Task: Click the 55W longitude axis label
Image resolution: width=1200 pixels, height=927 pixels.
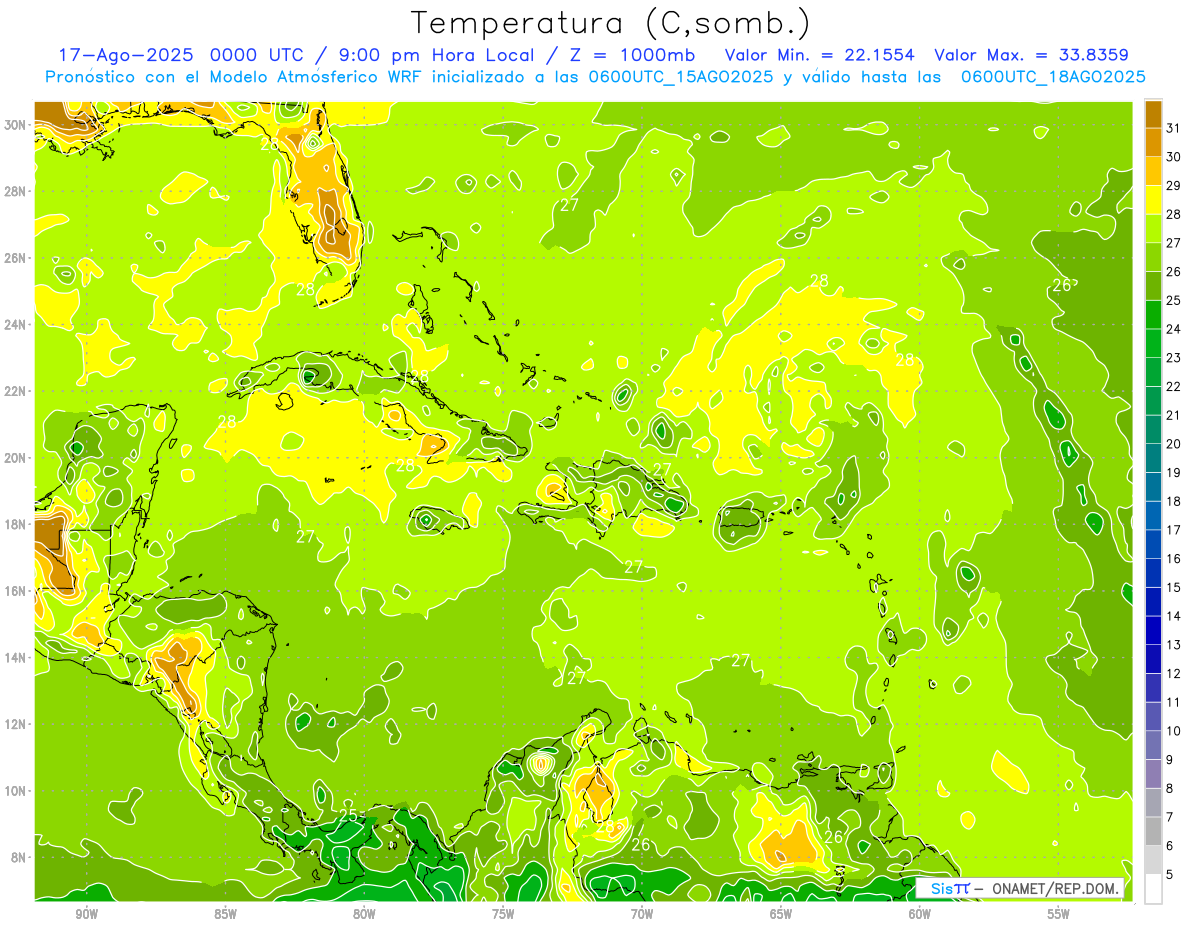Action: pos(1058,914)
